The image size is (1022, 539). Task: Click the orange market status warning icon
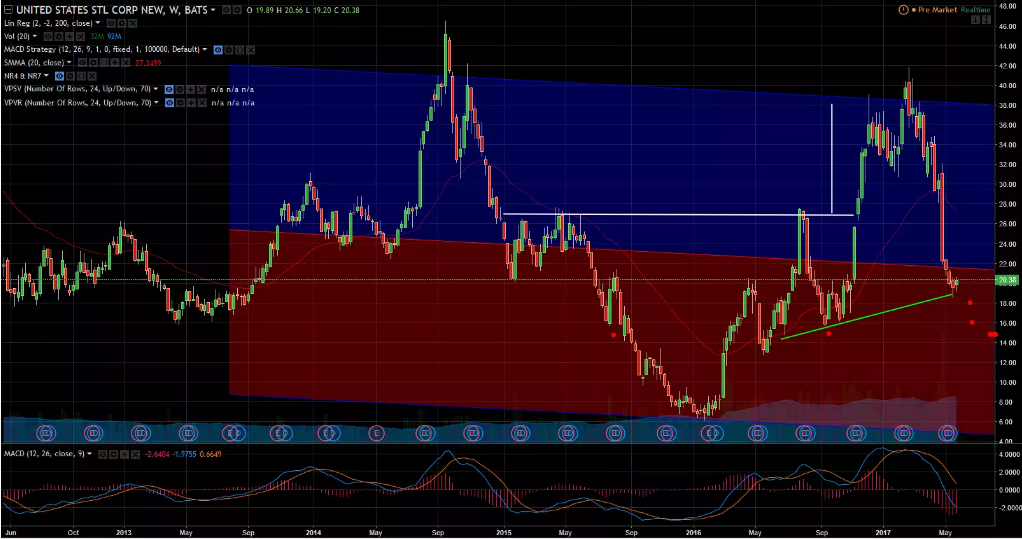[x=903, y=10]
